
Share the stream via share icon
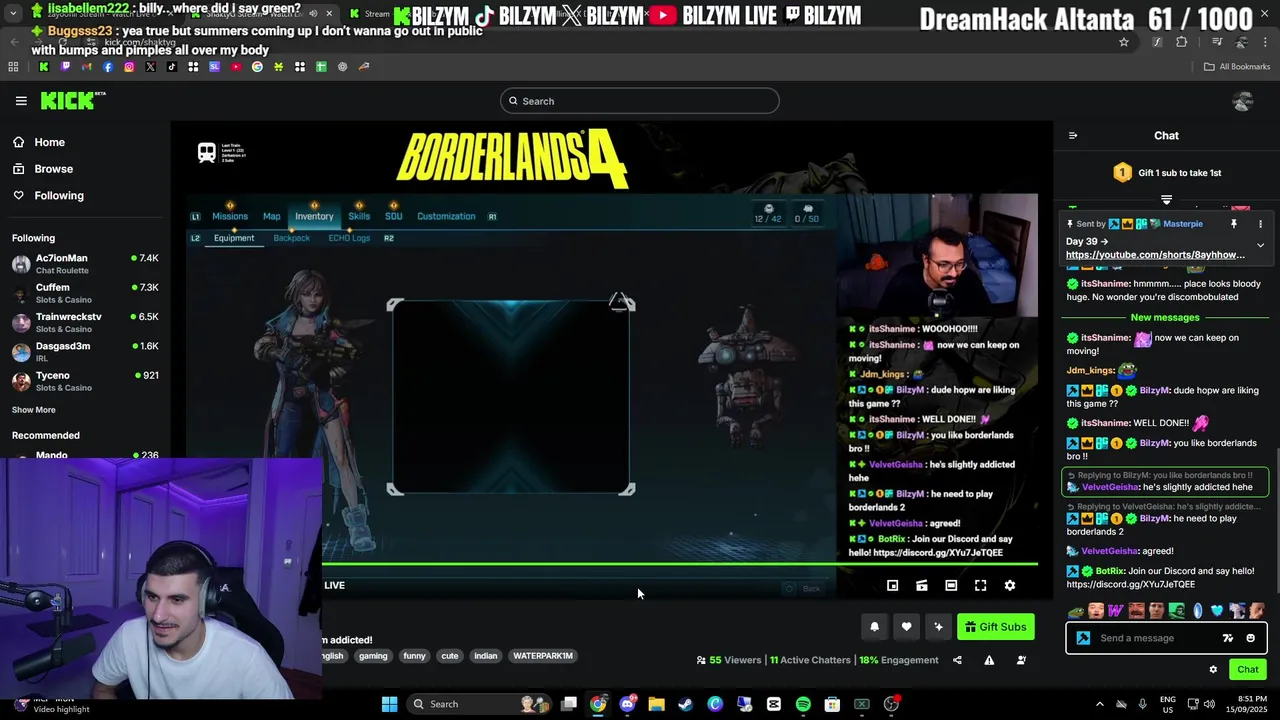tap(957, 660)
